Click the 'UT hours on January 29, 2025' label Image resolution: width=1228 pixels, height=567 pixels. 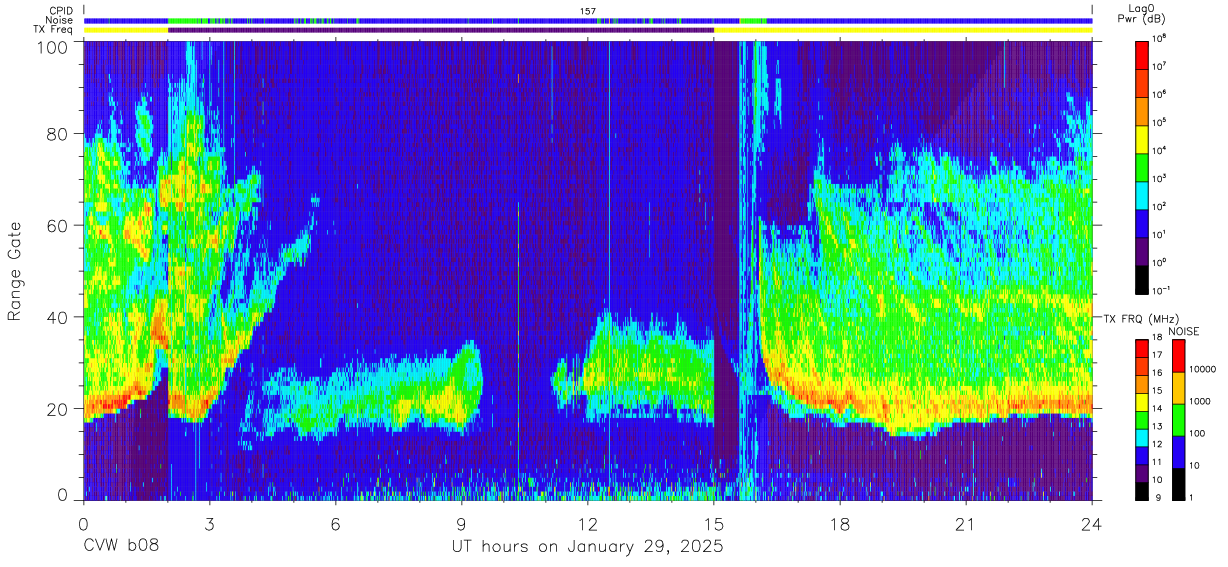coord(586,547)
